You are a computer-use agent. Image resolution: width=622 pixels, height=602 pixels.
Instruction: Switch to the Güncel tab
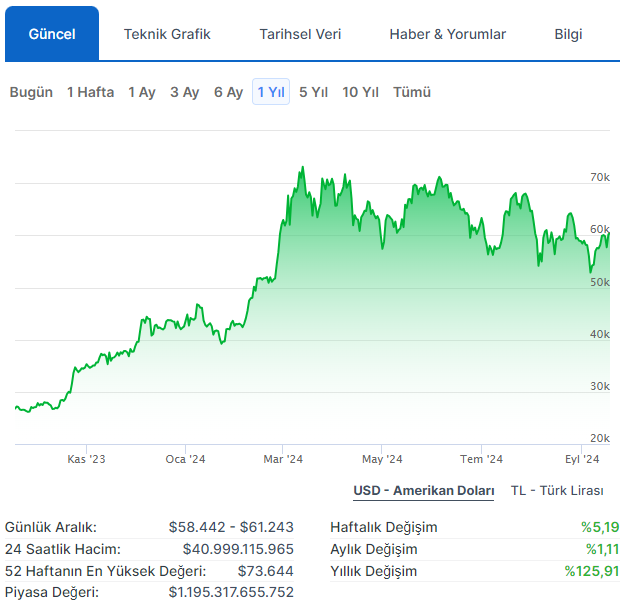click(x=52, y=34)
